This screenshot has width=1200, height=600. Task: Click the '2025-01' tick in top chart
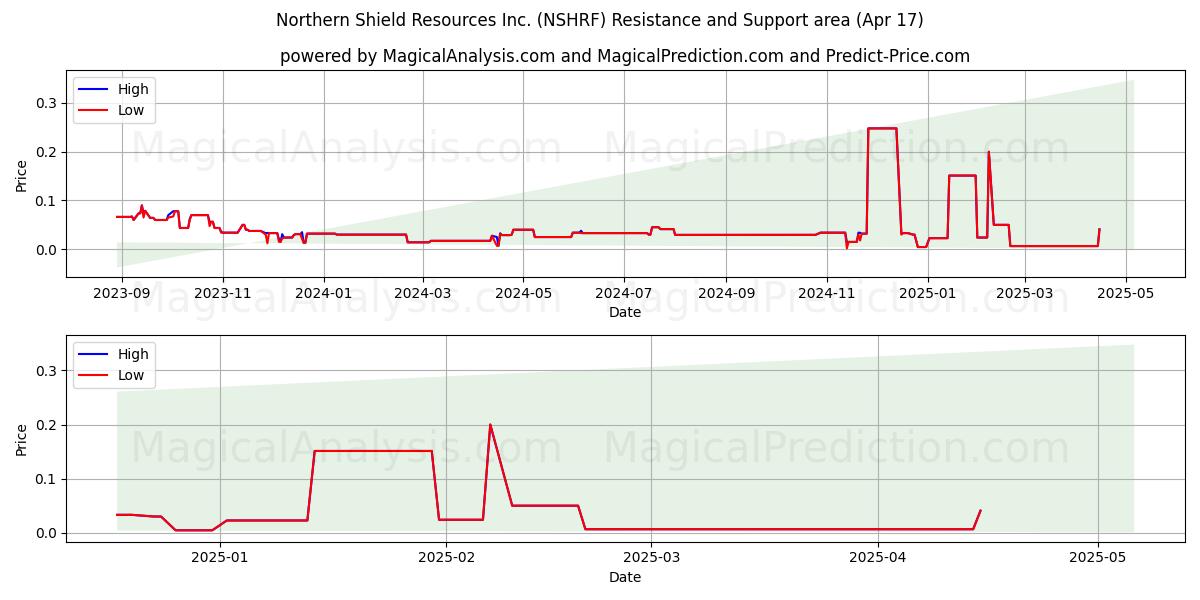point(928,295)
